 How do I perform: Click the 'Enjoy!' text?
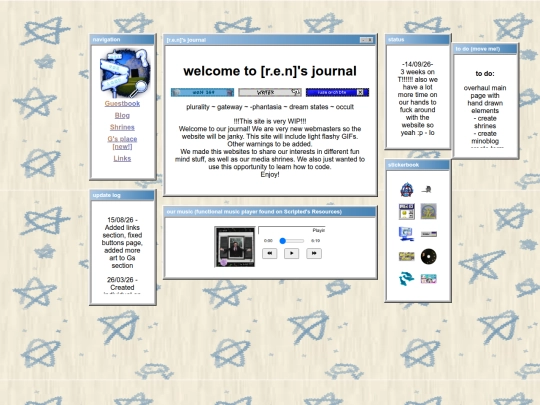tap(270, 175)
